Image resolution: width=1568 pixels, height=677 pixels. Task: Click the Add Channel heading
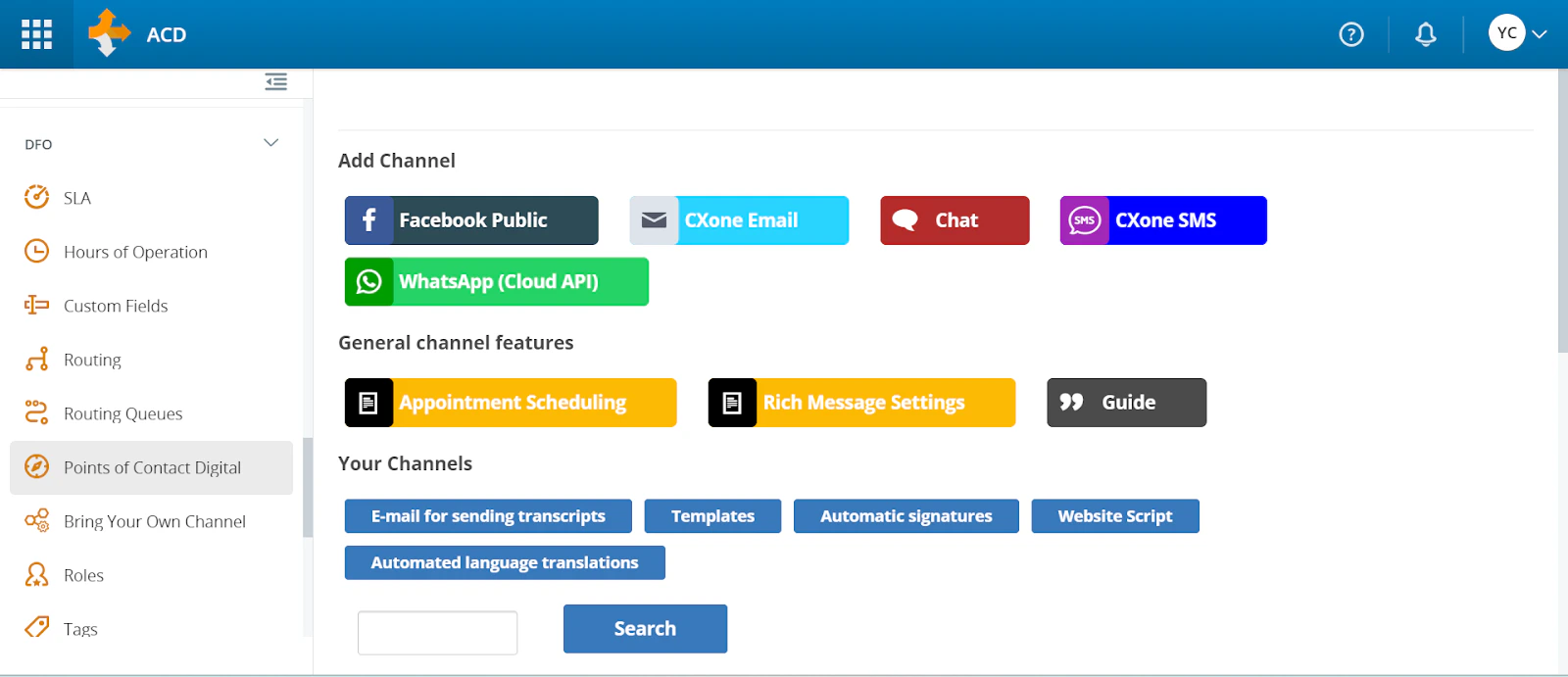397,161
